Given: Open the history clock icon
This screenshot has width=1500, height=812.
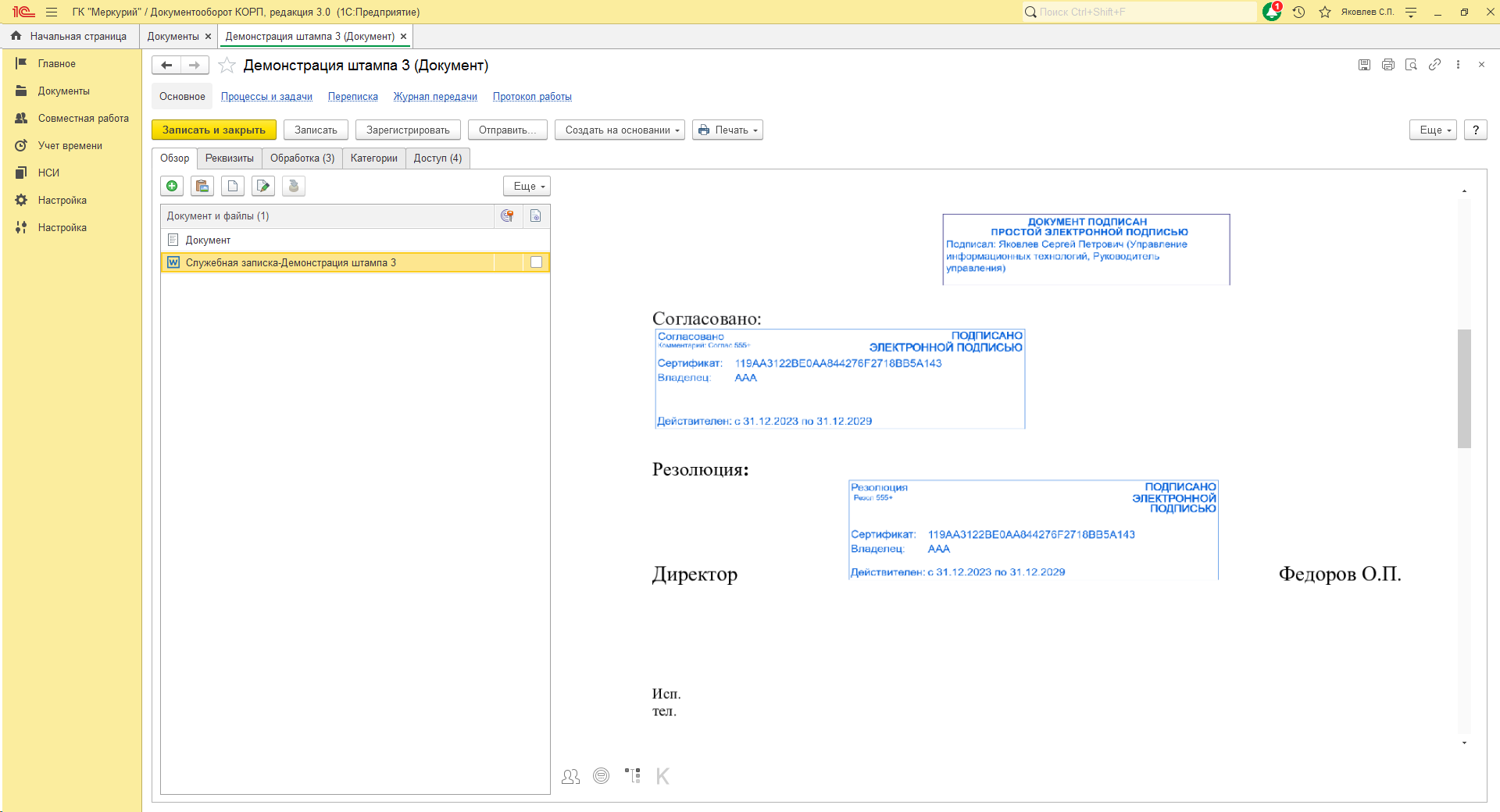Looking at the screenshot, I should [1298, 12].
